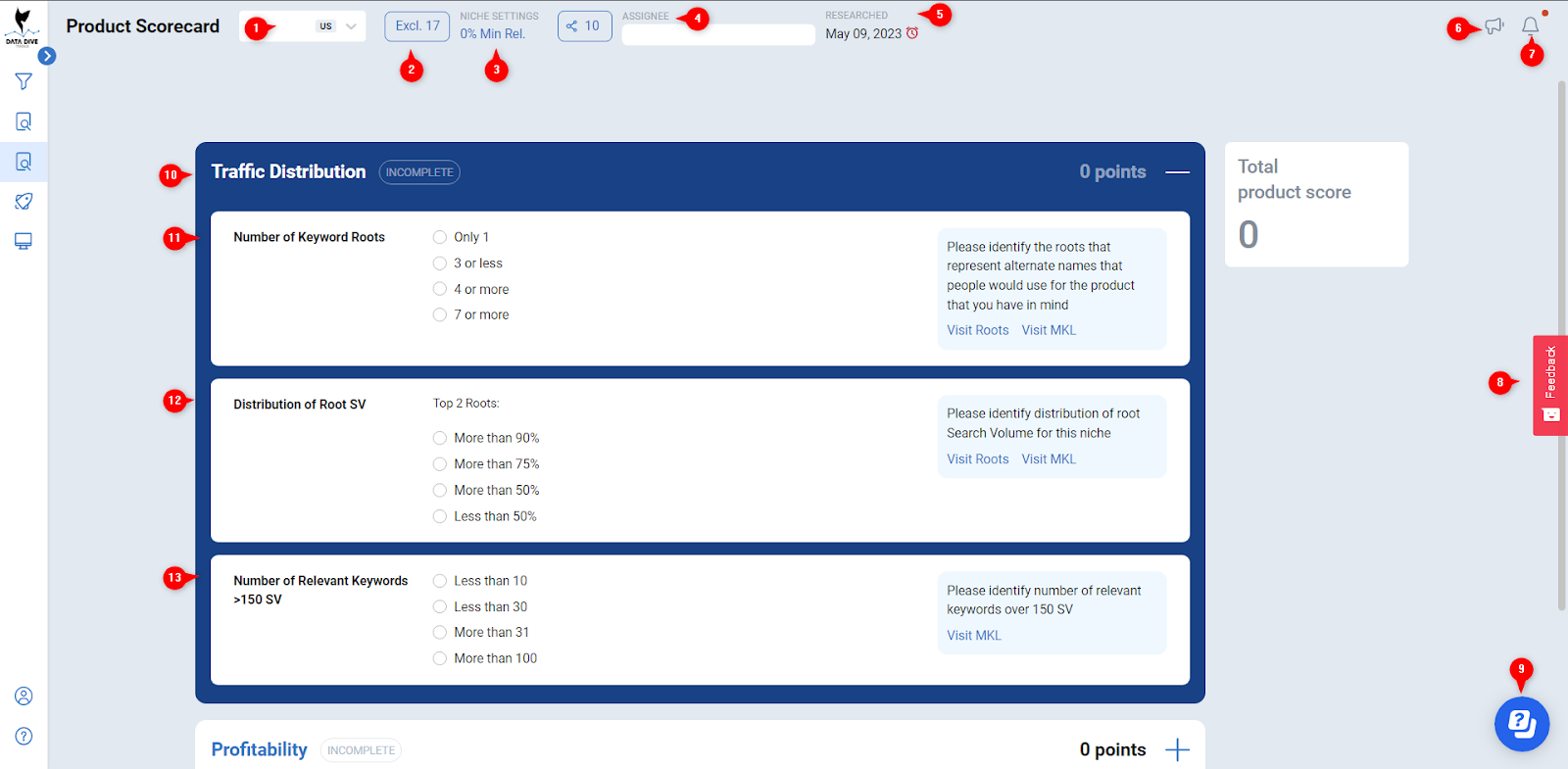Open the highlighted document search sidebar icon
Screen dimensions: 1568x769
[x=24, y=162]
